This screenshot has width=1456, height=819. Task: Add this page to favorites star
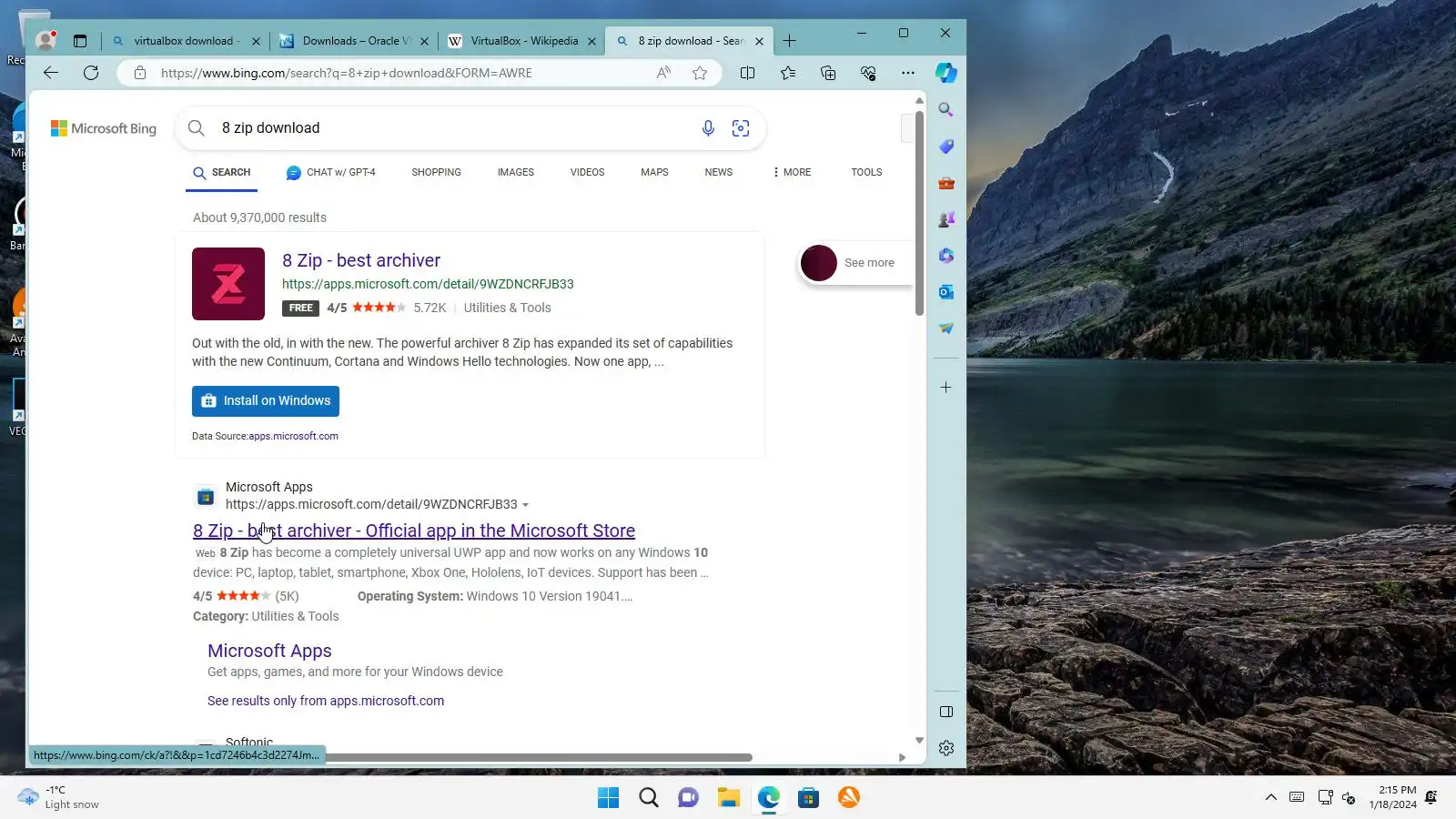[x=700, y=73]
